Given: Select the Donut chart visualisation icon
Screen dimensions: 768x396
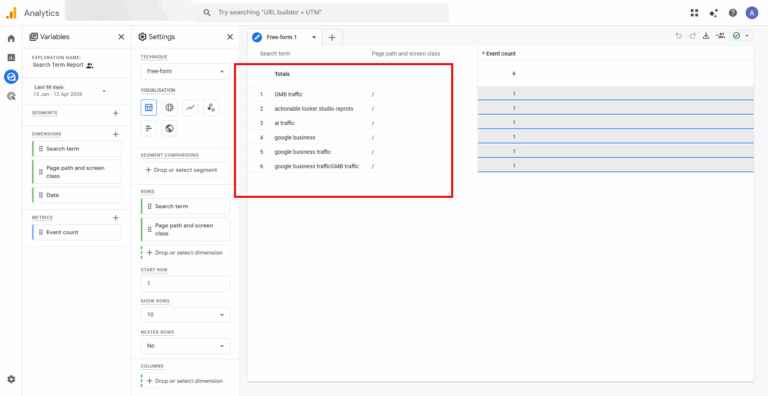Looking at the screenshot, I should [169, 107].
